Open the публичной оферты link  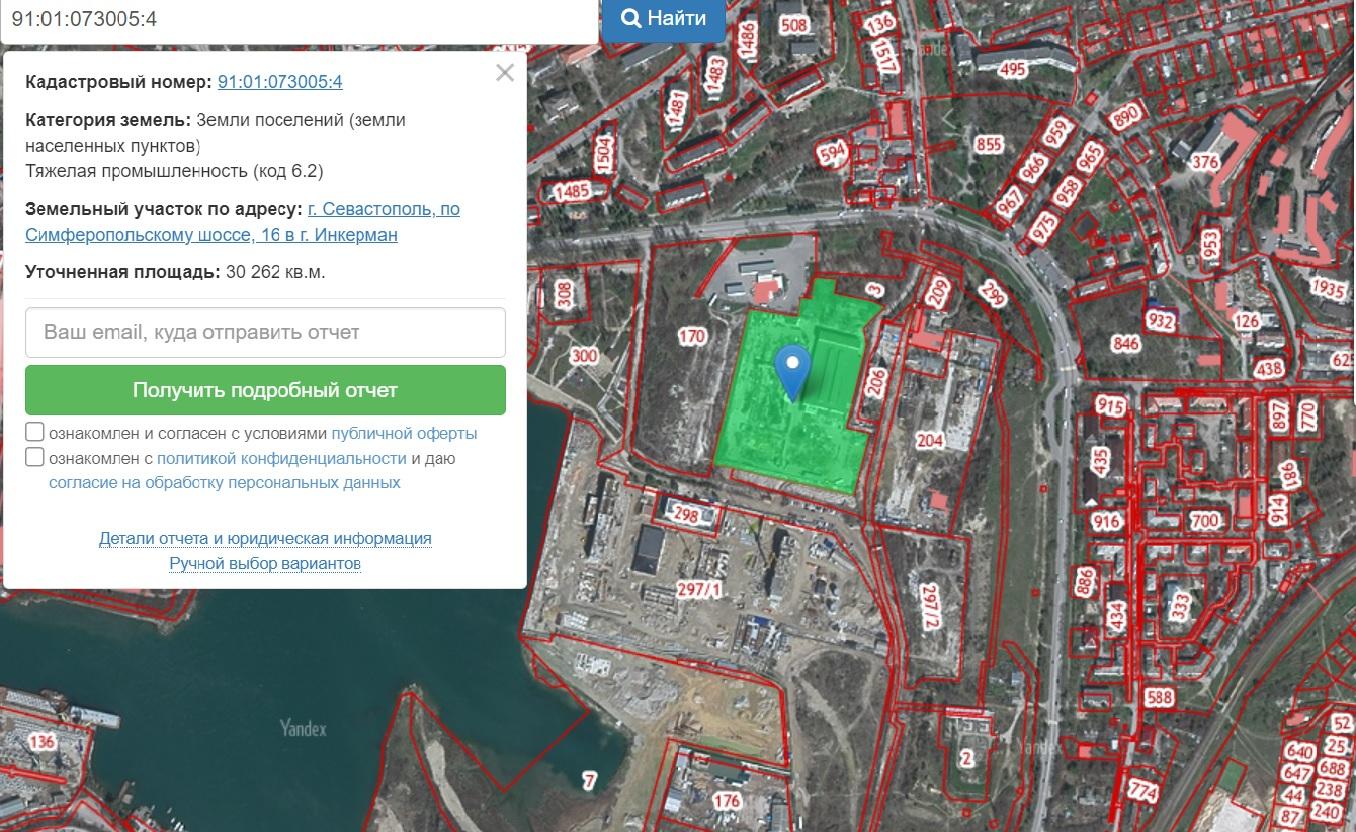pos(404,434)
